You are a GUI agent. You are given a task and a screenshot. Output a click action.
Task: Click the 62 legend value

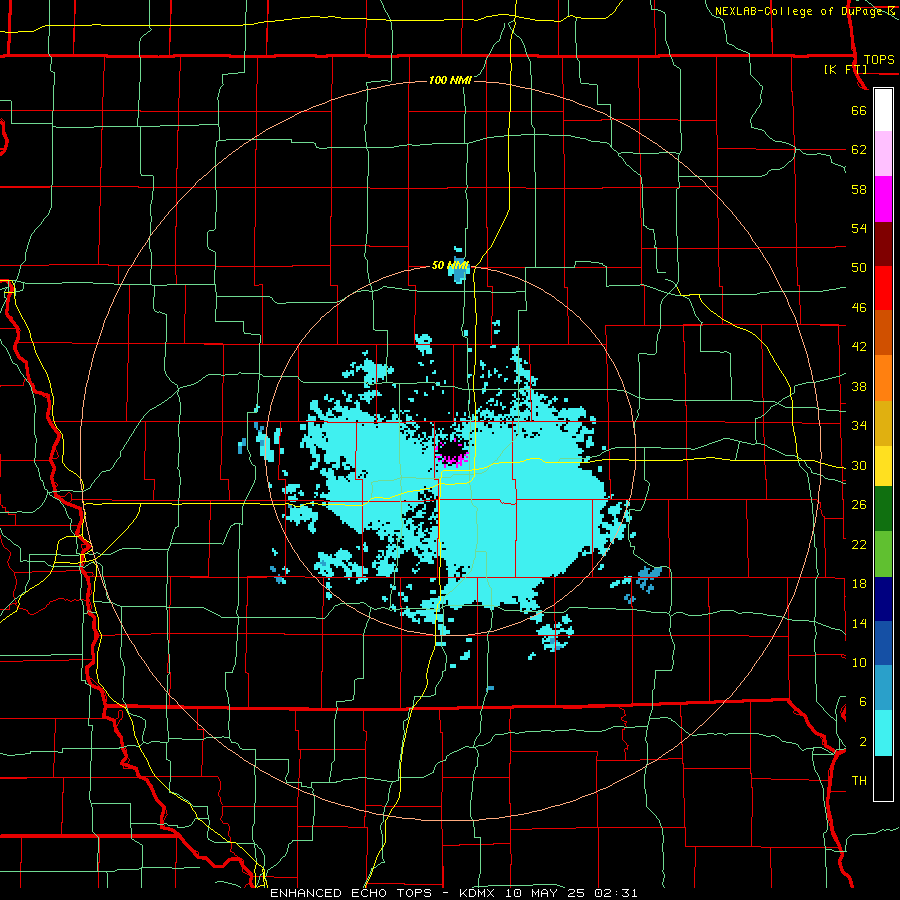pyautogui.click(x=859, y=149)
